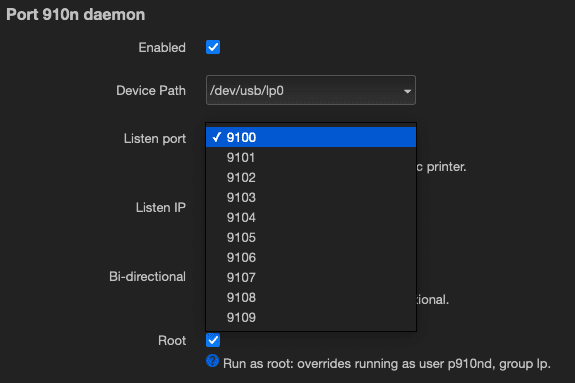The image size is (575, 383).
Task: Open the Device Path dropdown
Action: 311,90
